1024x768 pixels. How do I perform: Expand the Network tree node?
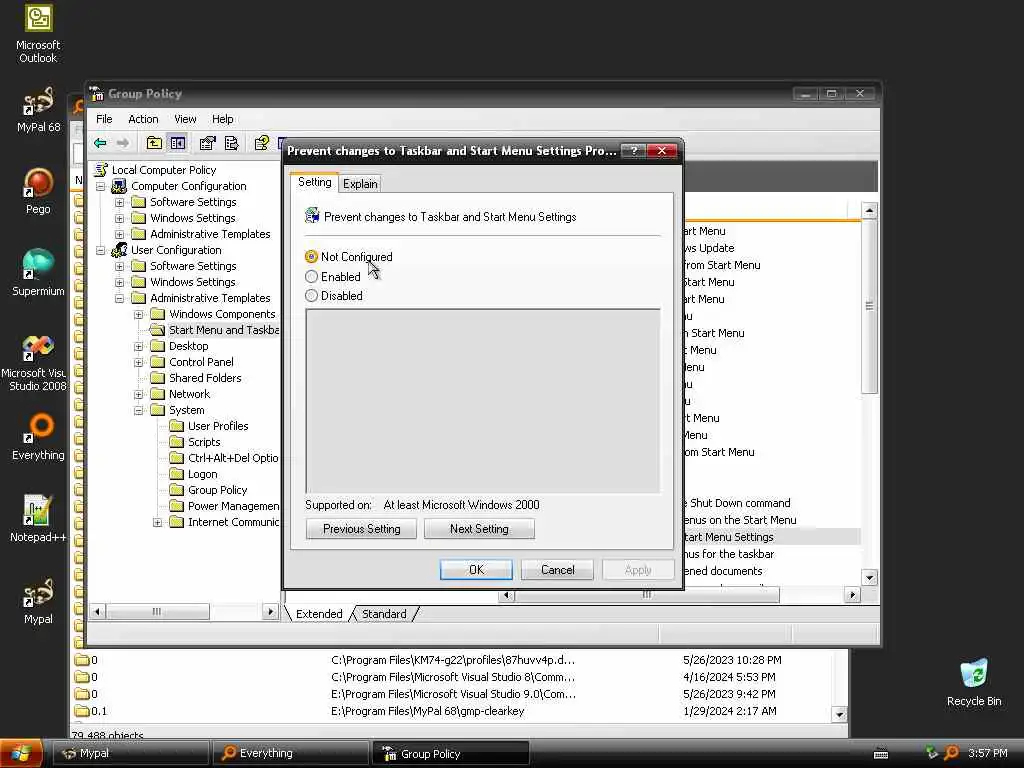[x=138, y=394]
